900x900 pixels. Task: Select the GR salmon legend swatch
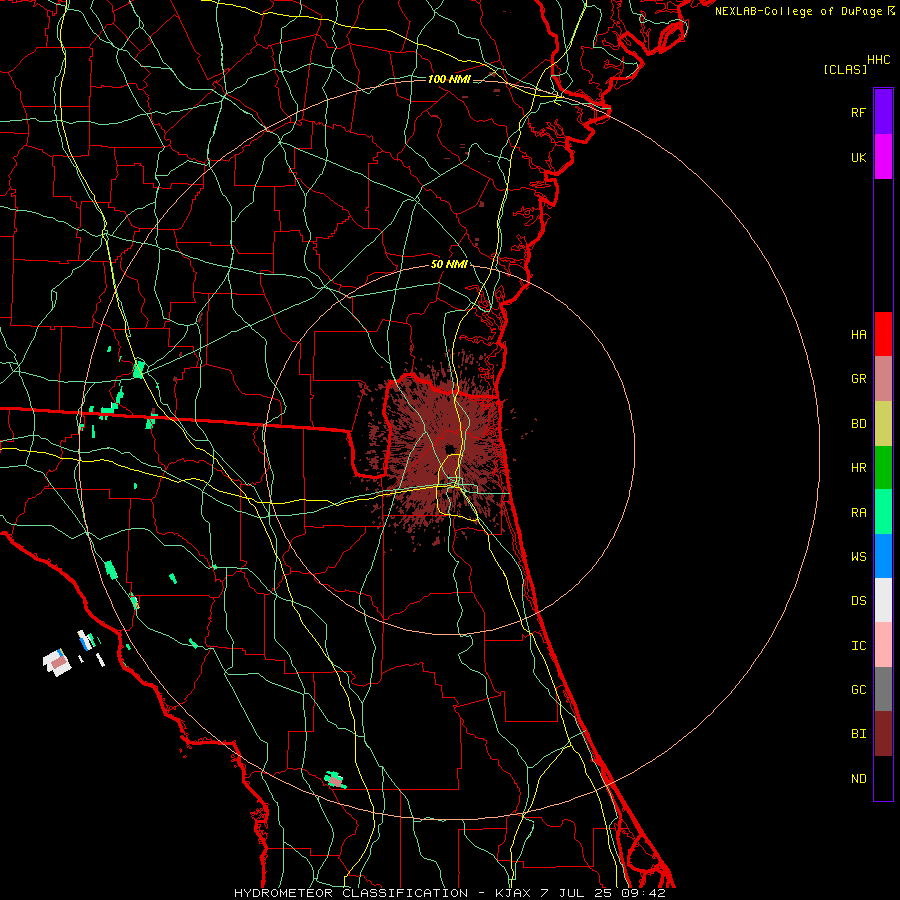[883, 379]
